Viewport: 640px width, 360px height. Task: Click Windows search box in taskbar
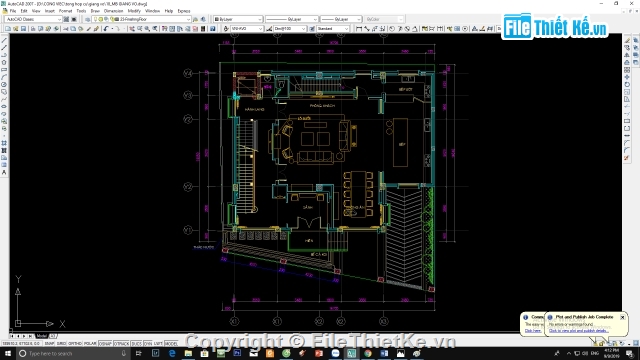tap(73, 353)
